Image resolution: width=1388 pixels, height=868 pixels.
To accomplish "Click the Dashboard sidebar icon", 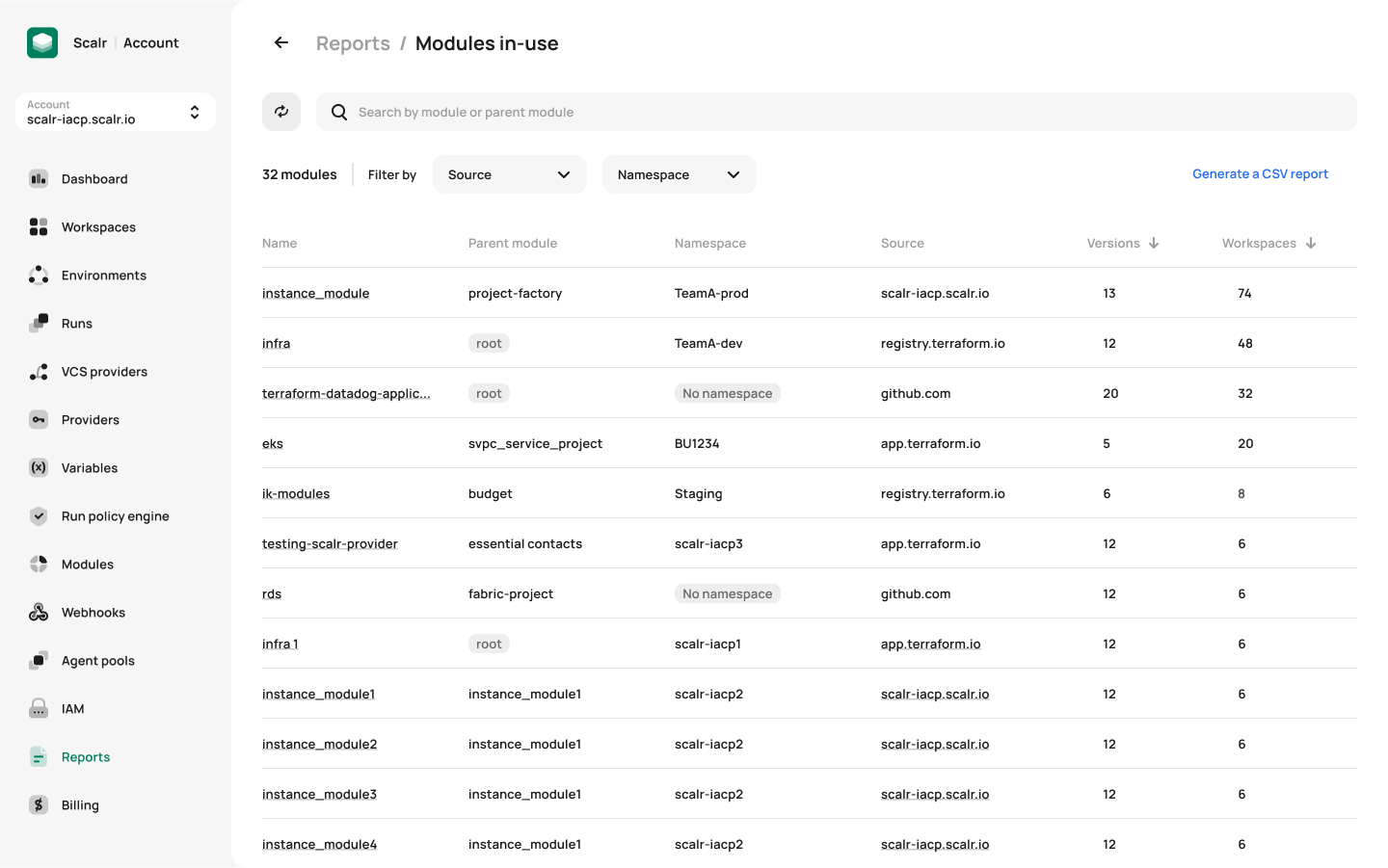I will tap(39, 178).
